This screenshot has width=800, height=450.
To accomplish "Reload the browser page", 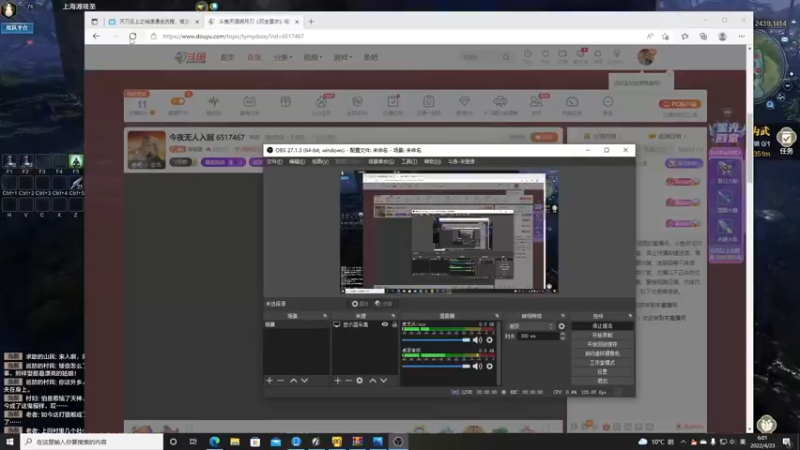I will (133, 36).
